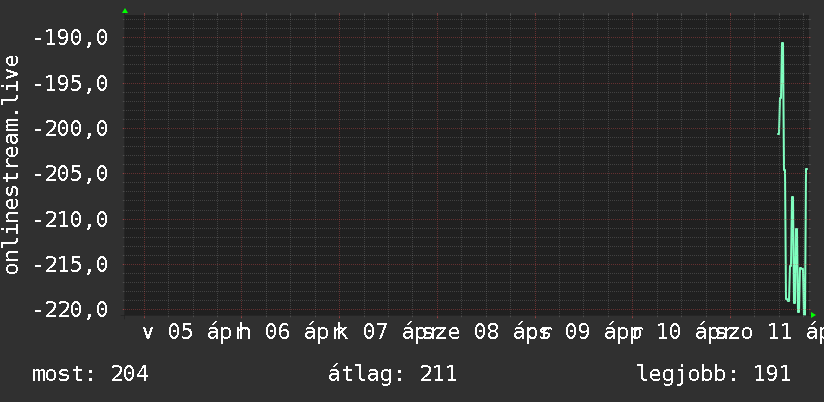Select the -215,0 axis label
The image size is (824, 402).
point(71,265)
